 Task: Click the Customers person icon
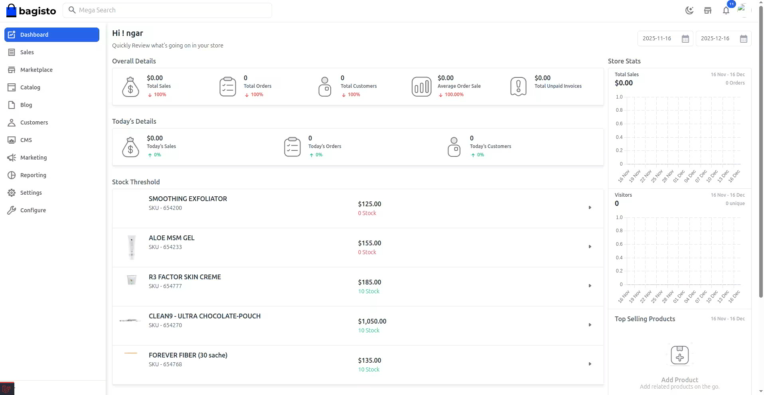point(12,122)
